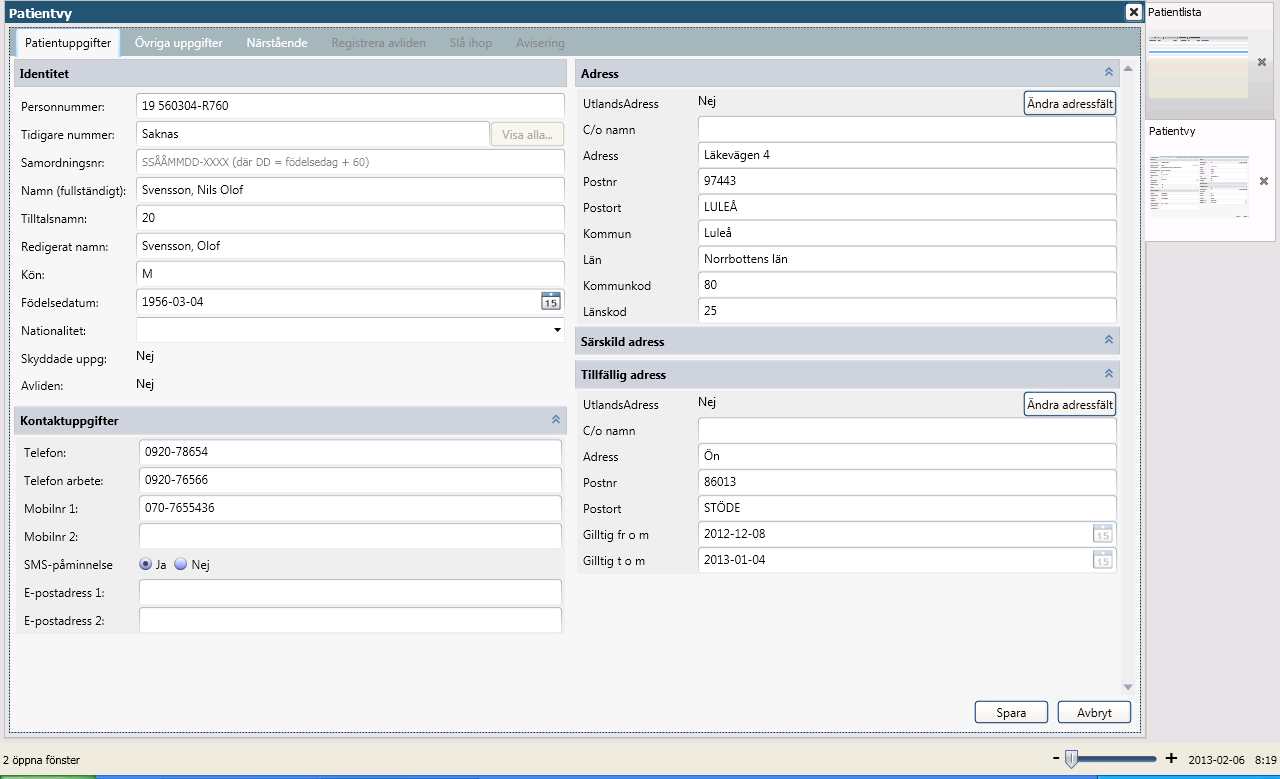Expand the Särskild adress section

[x=1108, y=340]
